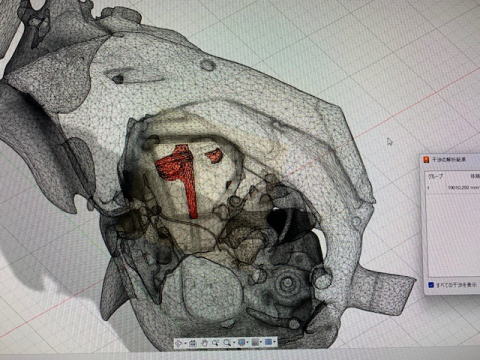Open the Orbit type dropdown arrow
This screenshot has height=360, width=480.
185,343
